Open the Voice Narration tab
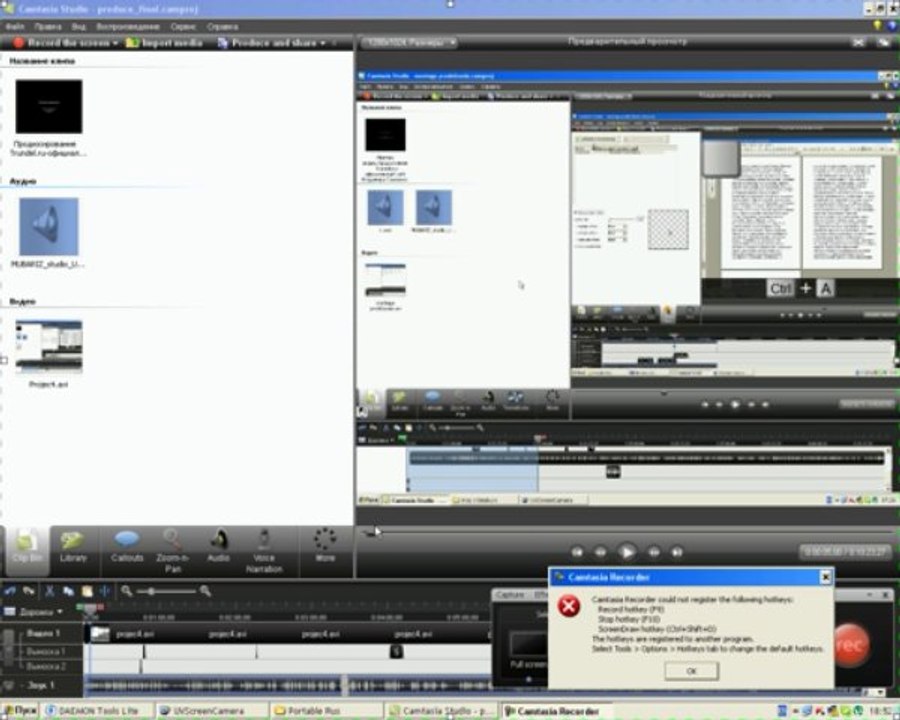This screenshot has width=900, height=720. click(264, 551)
